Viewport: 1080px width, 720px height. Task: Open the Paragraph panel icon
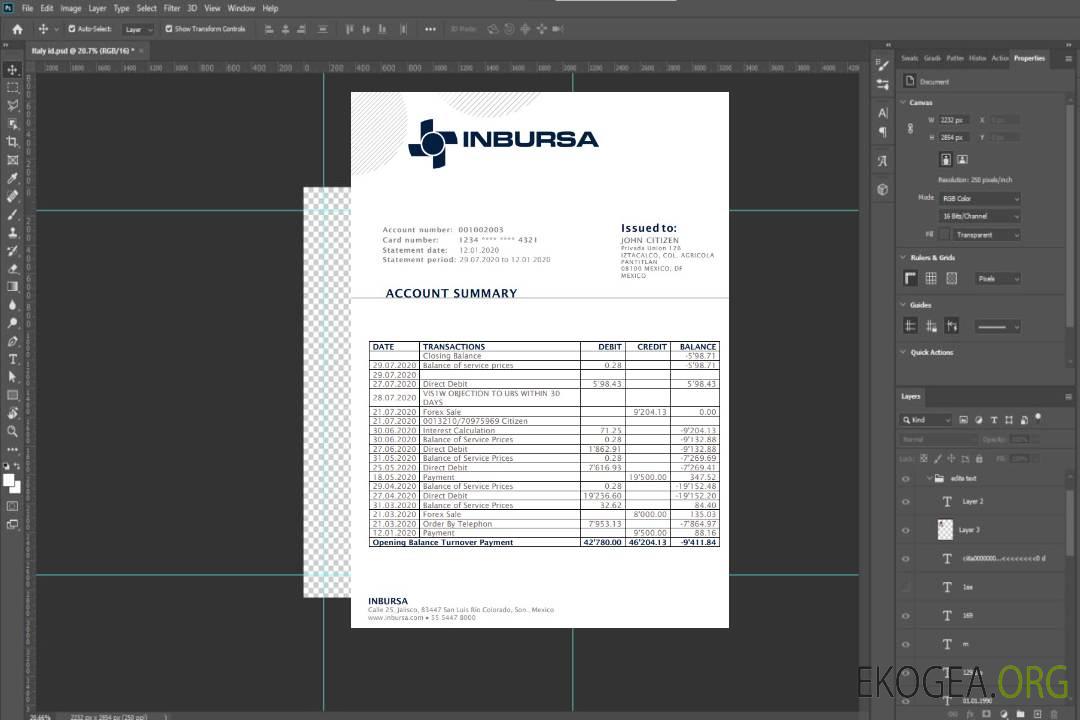(882, 132)
